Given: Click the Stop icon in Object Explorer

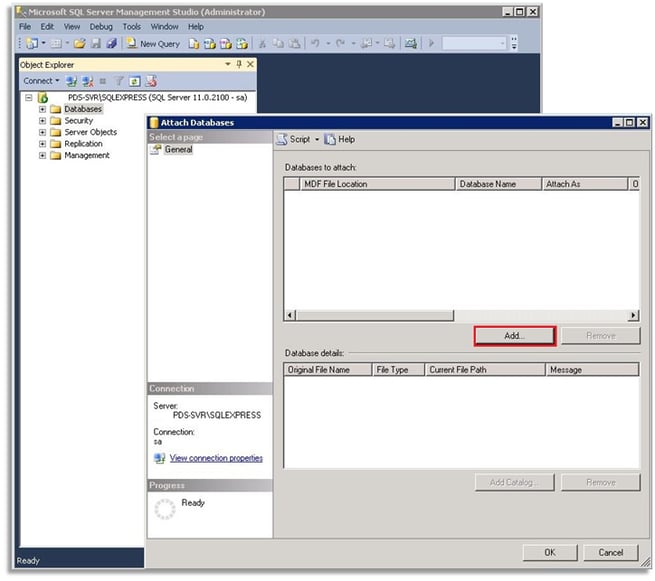Looking at the screenshot, I should (x=103, y=81).
